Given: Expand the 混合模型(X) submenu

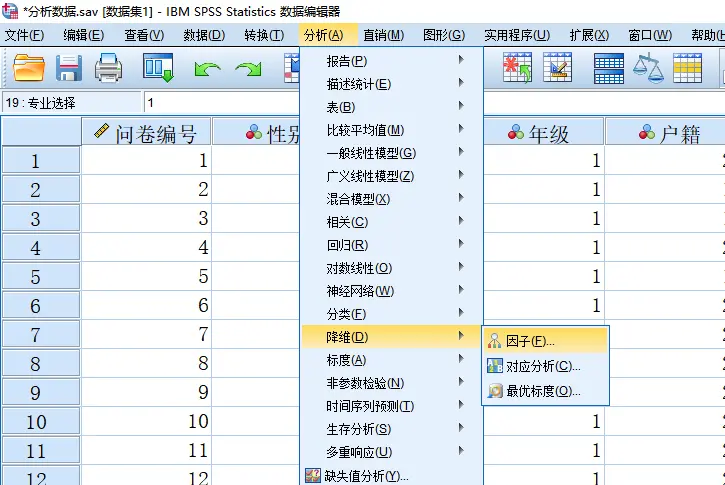Looking at the screenshot, I should [391, 199].
